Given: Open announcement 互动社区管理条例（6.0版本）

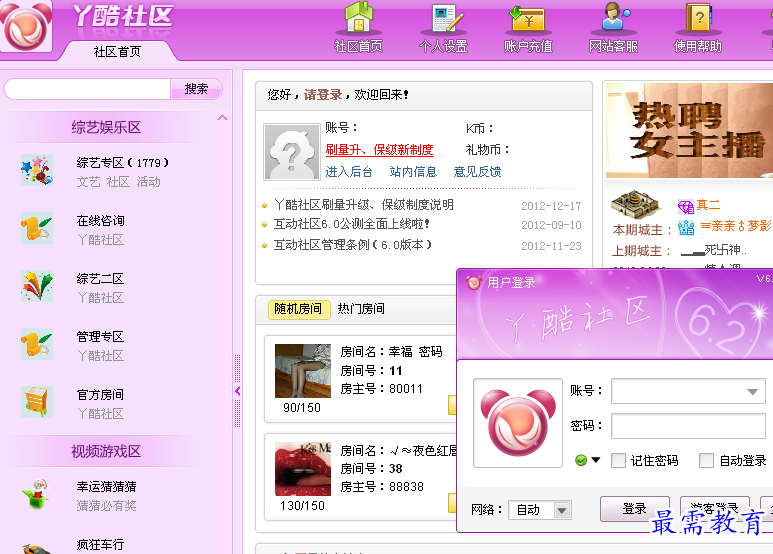Looking at the screenshot, I should [353, 244].
